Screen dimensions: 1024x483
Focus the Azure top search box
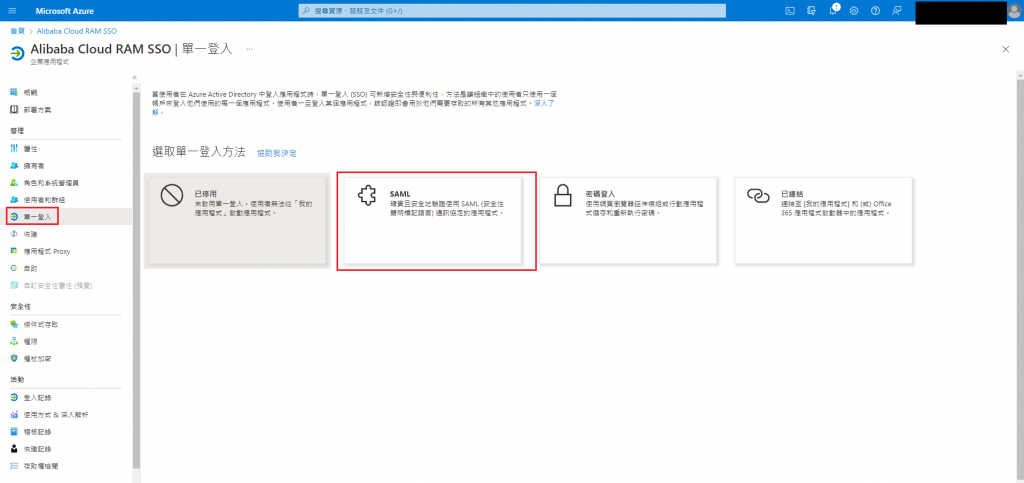click(512, 10)
